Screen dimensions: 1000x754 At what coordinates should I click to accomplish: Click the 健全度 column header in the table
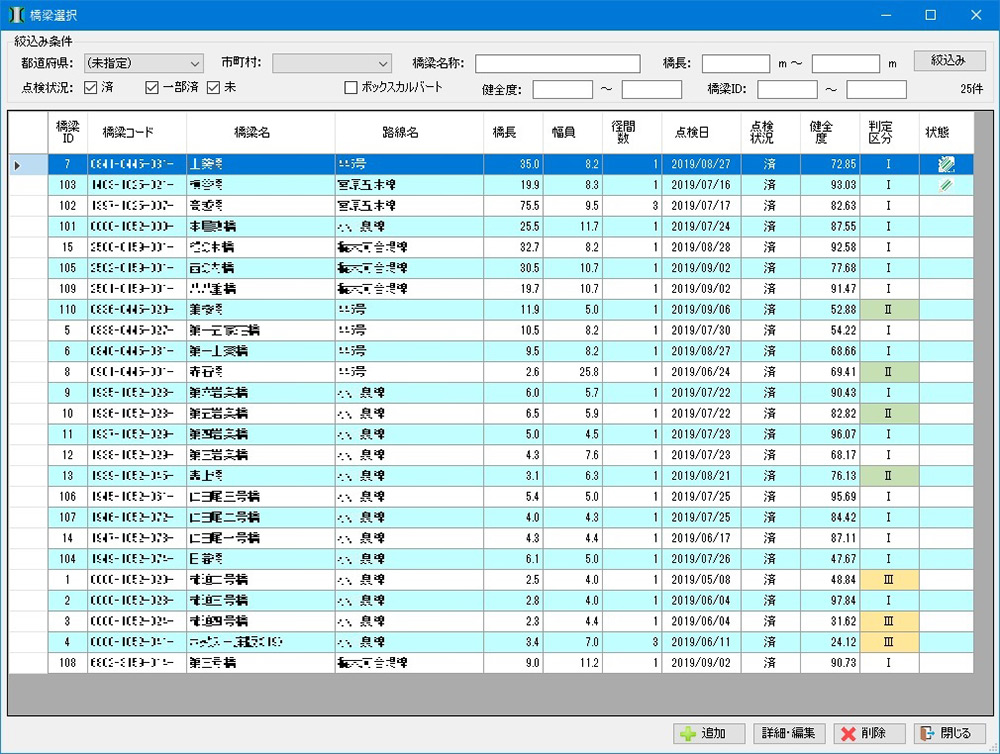[x=830, y=133]
